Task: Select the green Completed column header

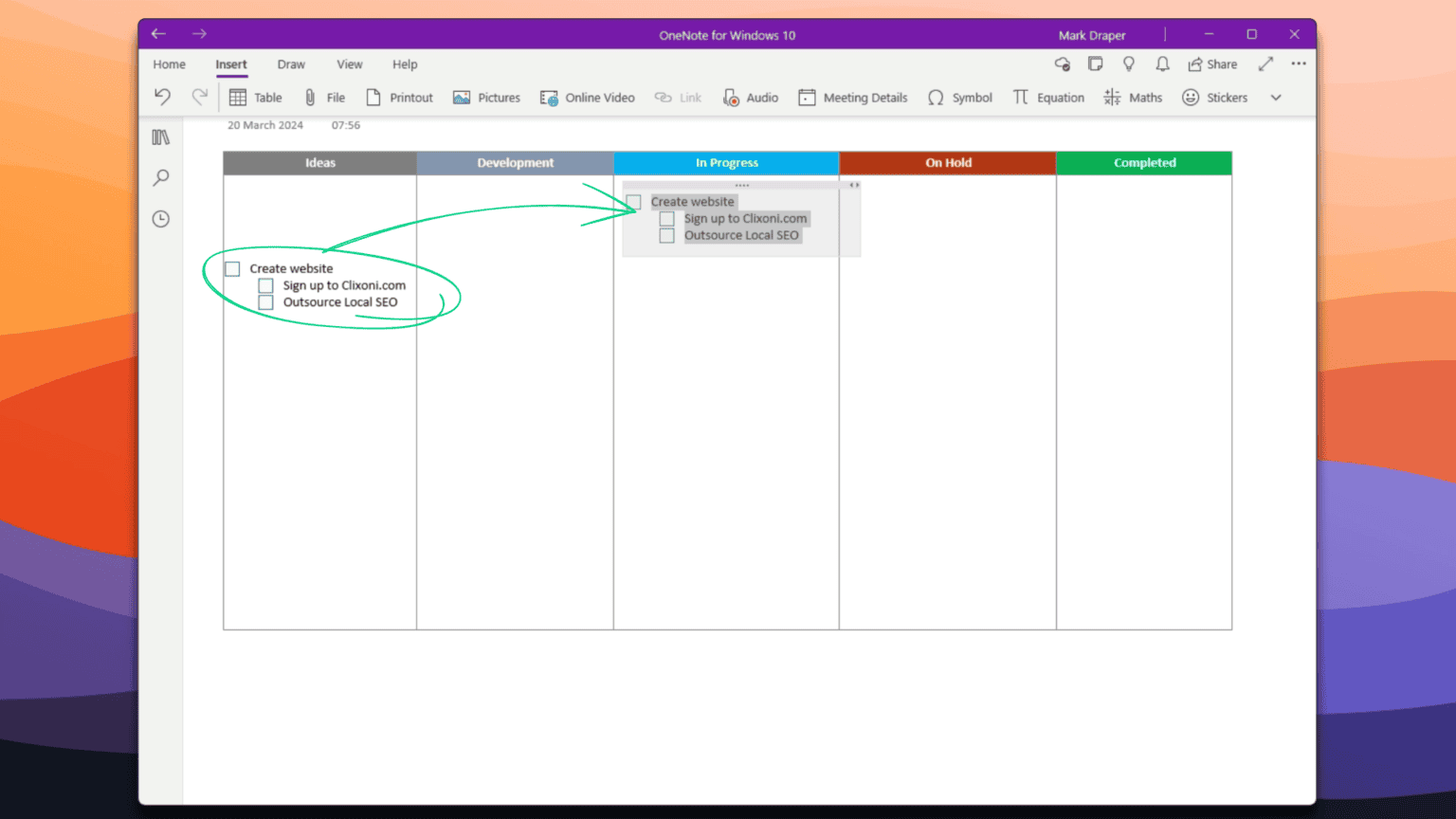Action: 1144,163
